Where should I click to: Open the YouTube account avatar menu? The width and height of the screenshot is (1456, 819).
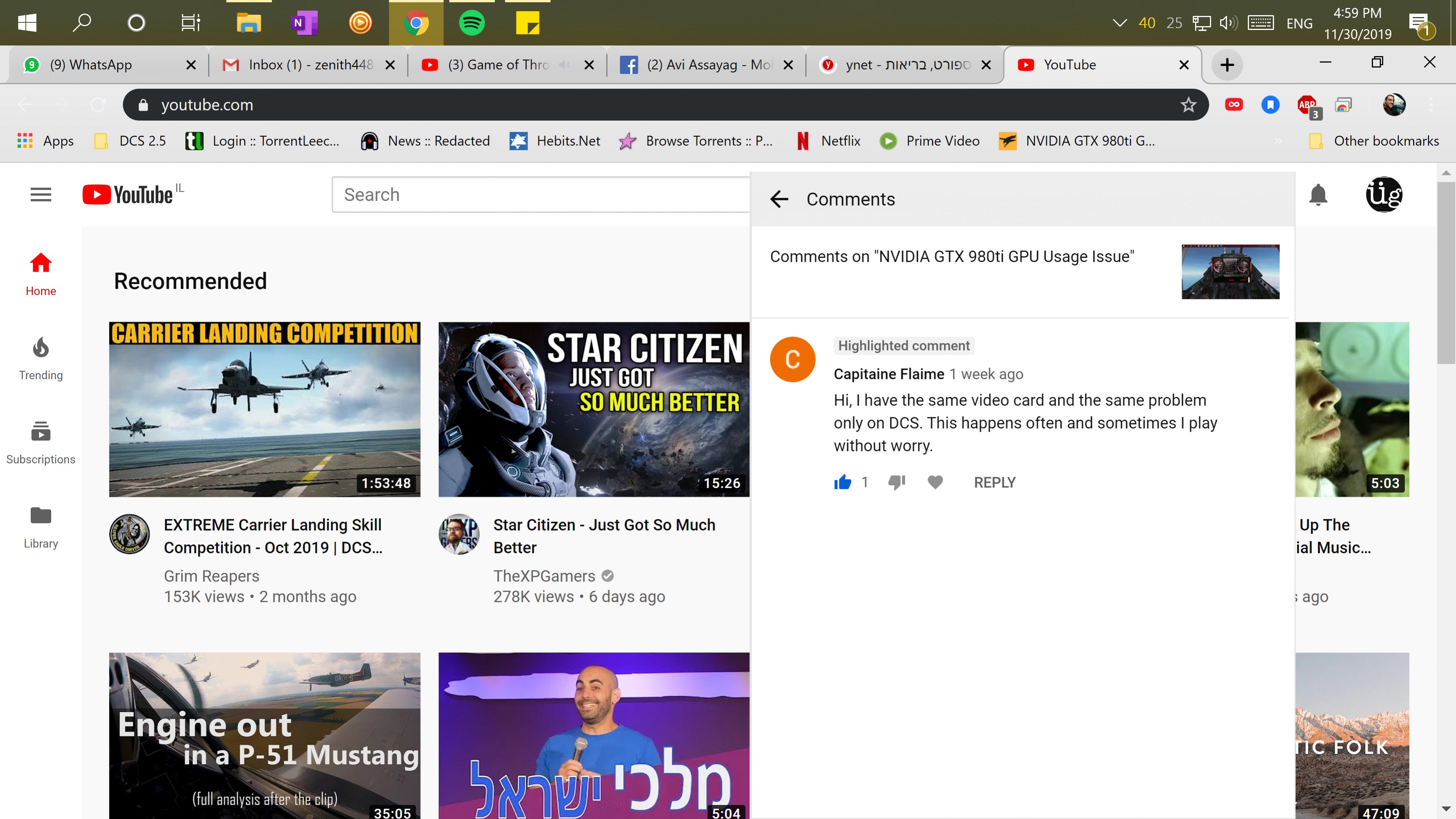pos(1384,195)
